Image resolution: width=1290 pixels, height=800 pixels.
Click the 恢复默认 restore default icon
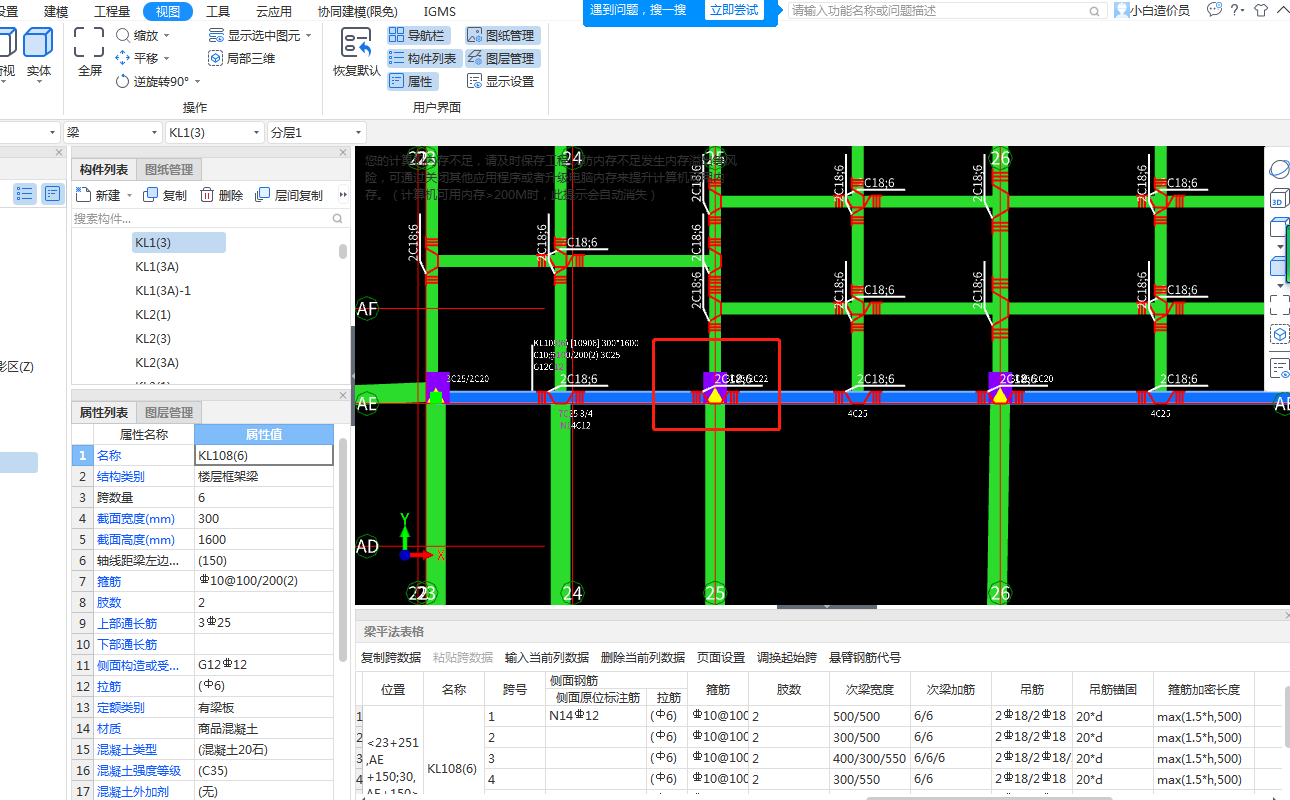pos(356,44)
